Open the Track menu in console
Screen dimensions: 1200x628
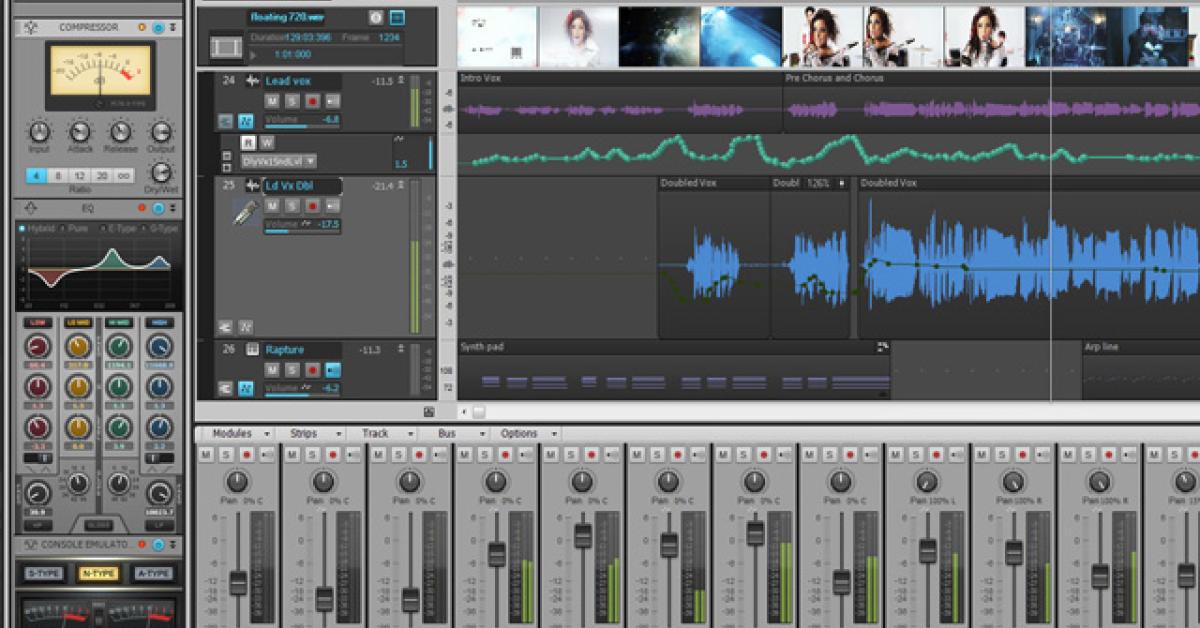[x=380, y=434]
